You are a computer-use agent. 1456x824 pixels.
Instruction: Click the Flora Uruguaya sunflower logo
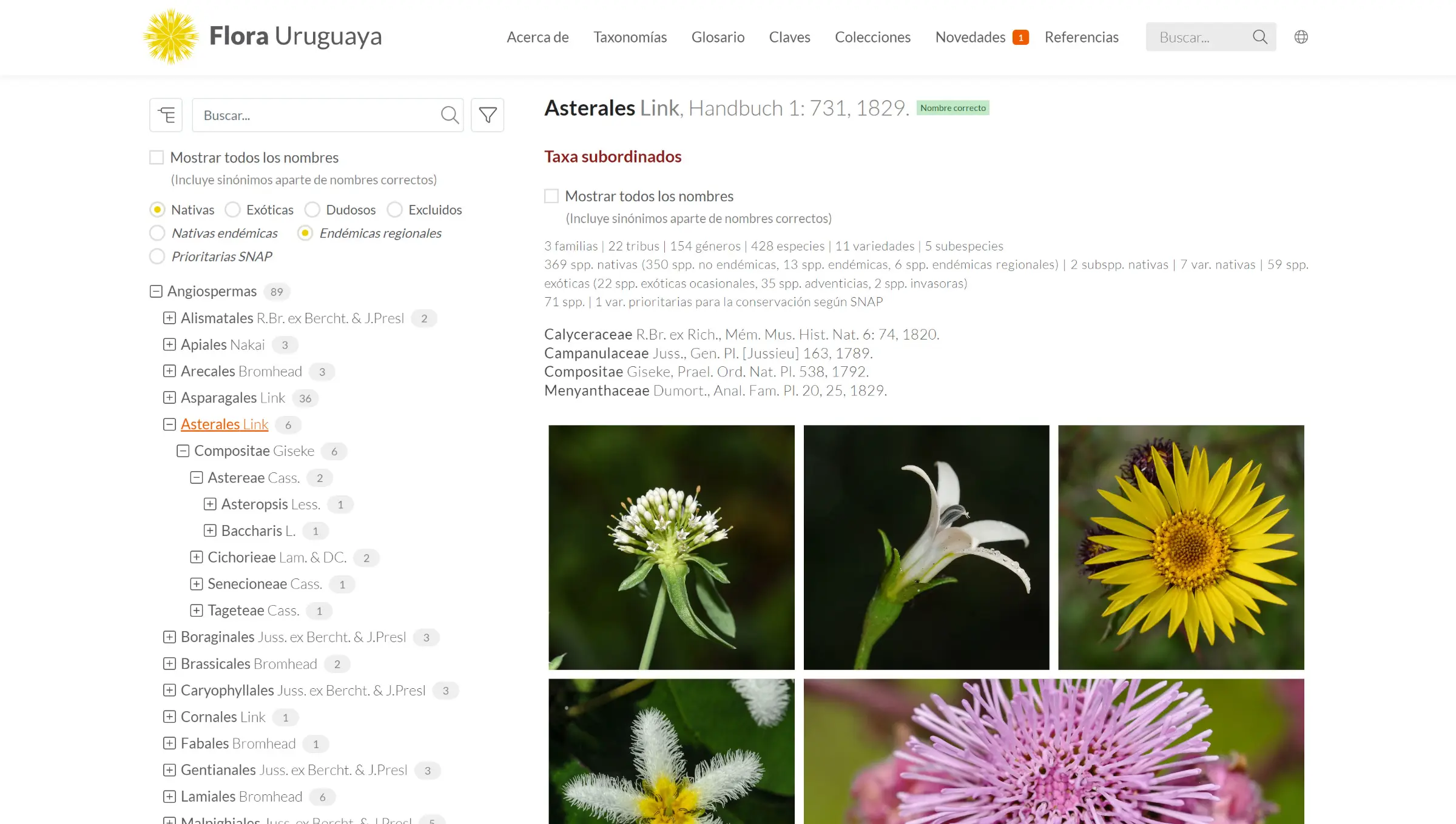pyautogui.click(x=170, y=36)
